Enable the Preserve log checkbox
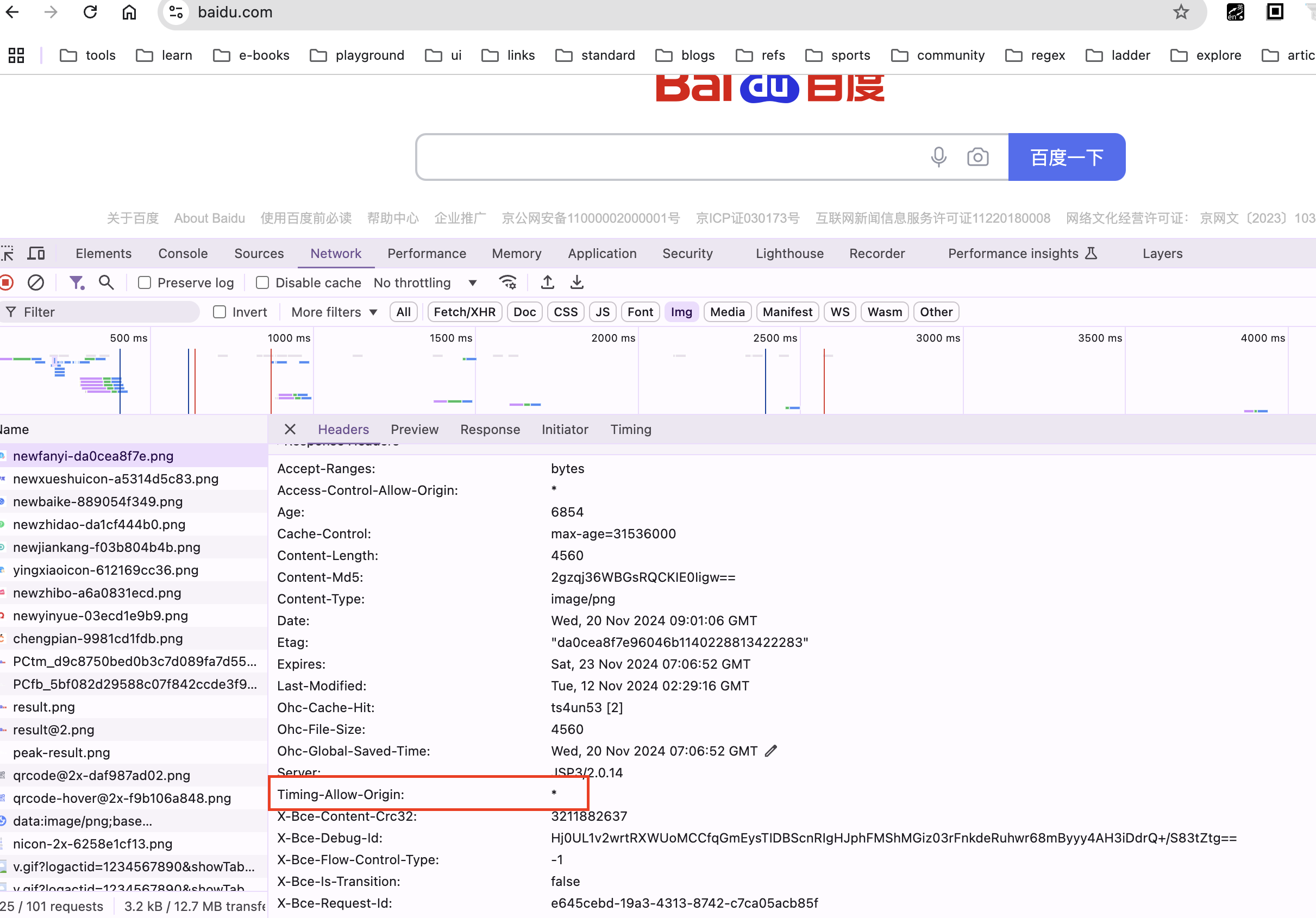1316x918 pixels. (x=145, y=282)
